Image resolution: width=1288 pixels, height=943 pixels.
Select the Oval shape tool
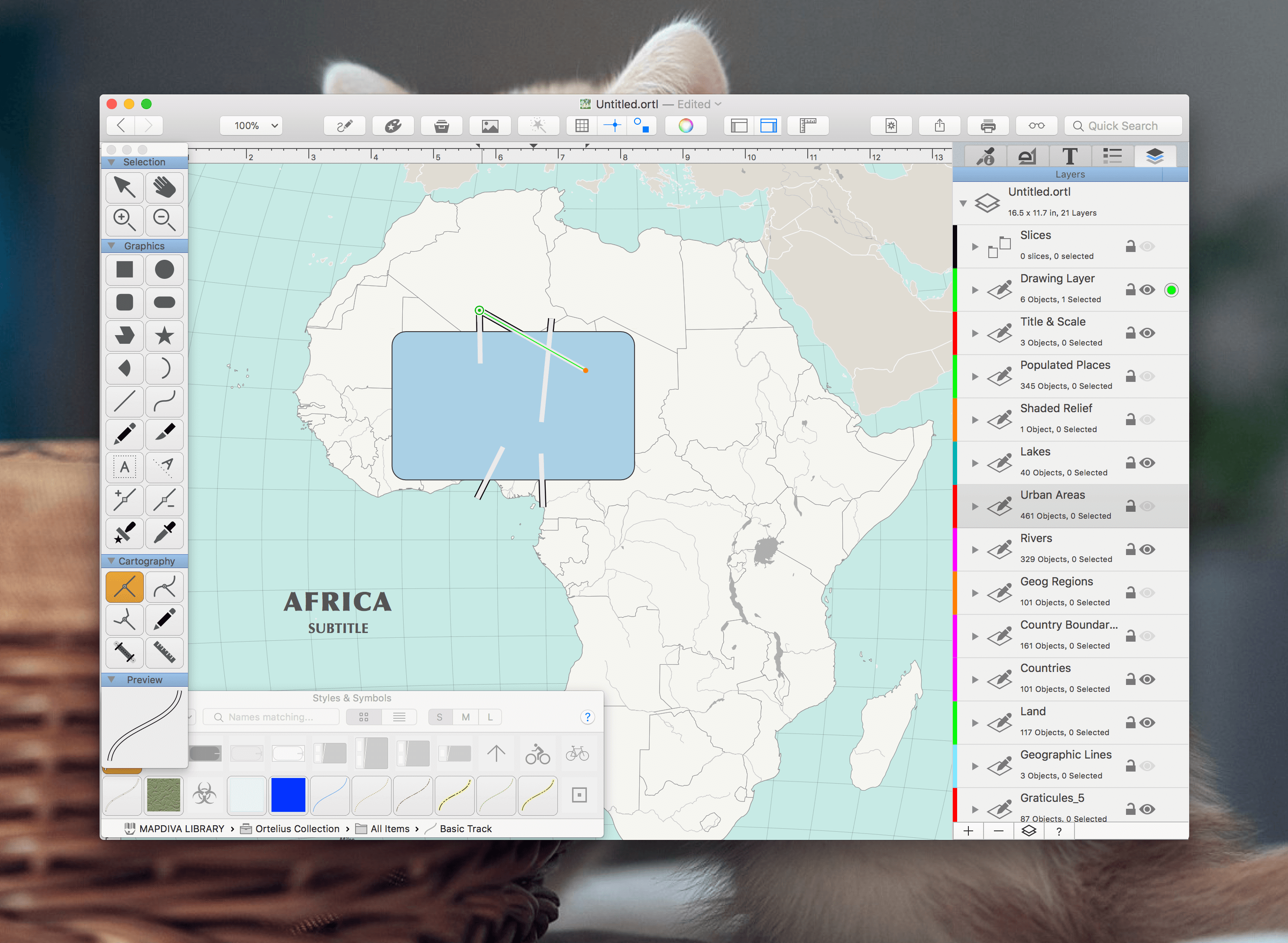pos(165,269)
